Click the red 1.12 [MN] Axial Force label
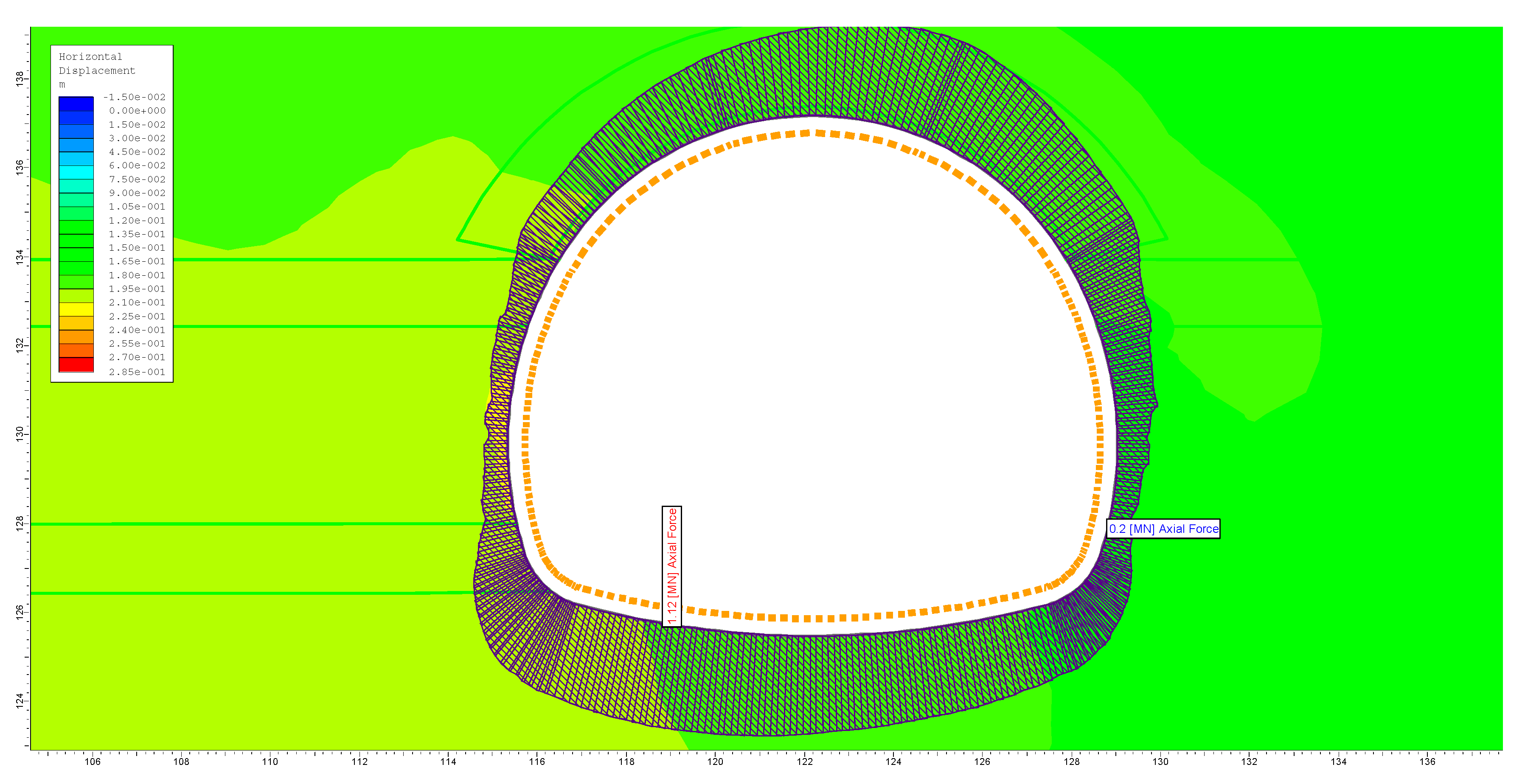The image size is (1525, 784). 671,566
